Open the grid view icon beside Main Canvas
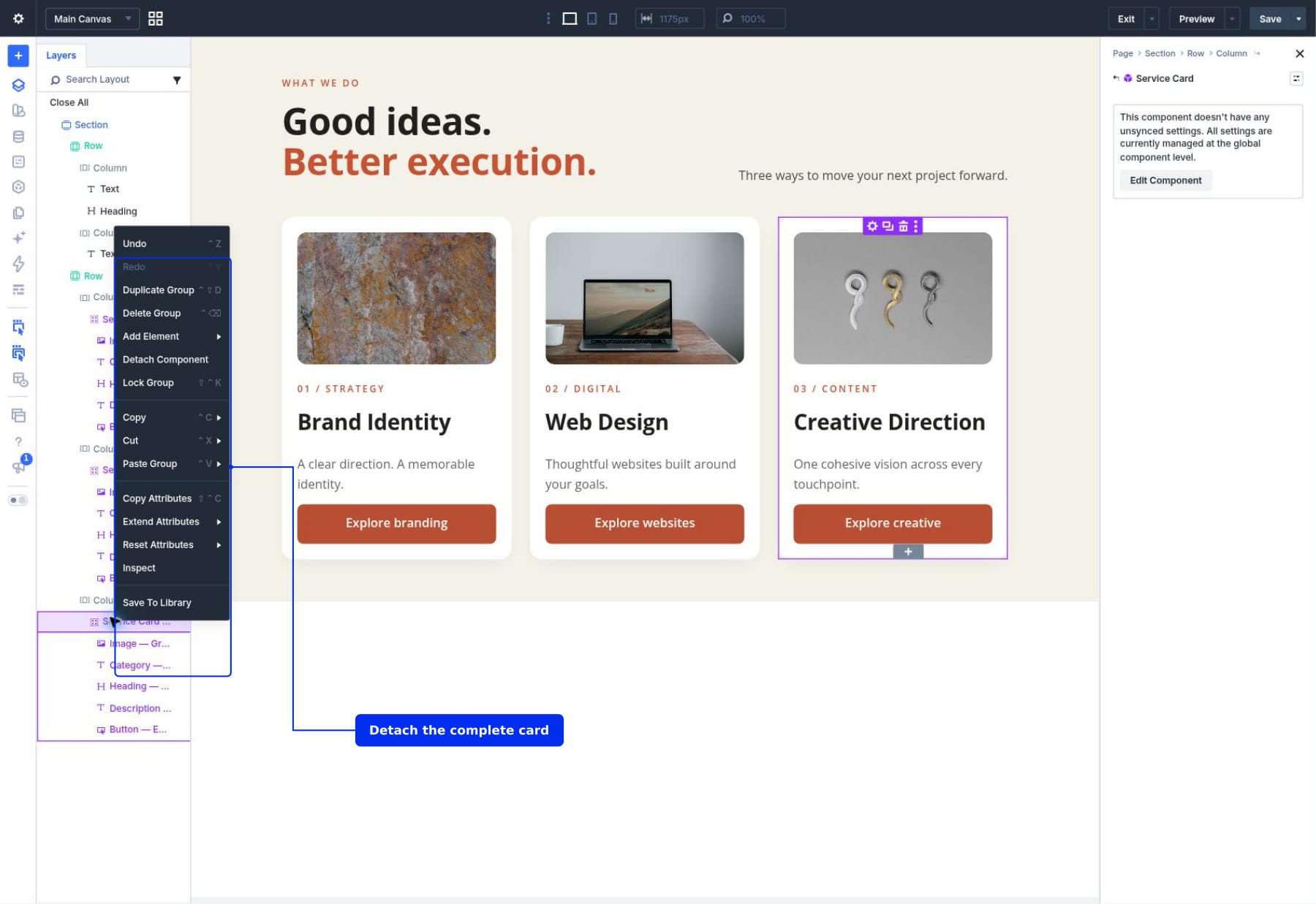 coord(156,18)
